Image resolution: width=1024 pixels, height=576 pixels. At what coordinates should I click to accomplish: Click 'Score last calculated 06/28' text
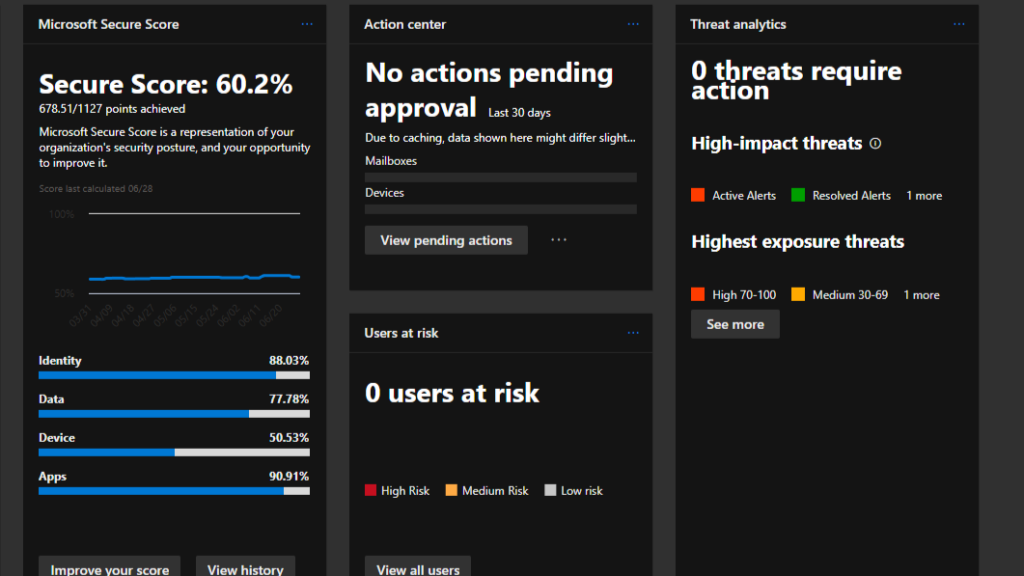[x=95, y=189]
